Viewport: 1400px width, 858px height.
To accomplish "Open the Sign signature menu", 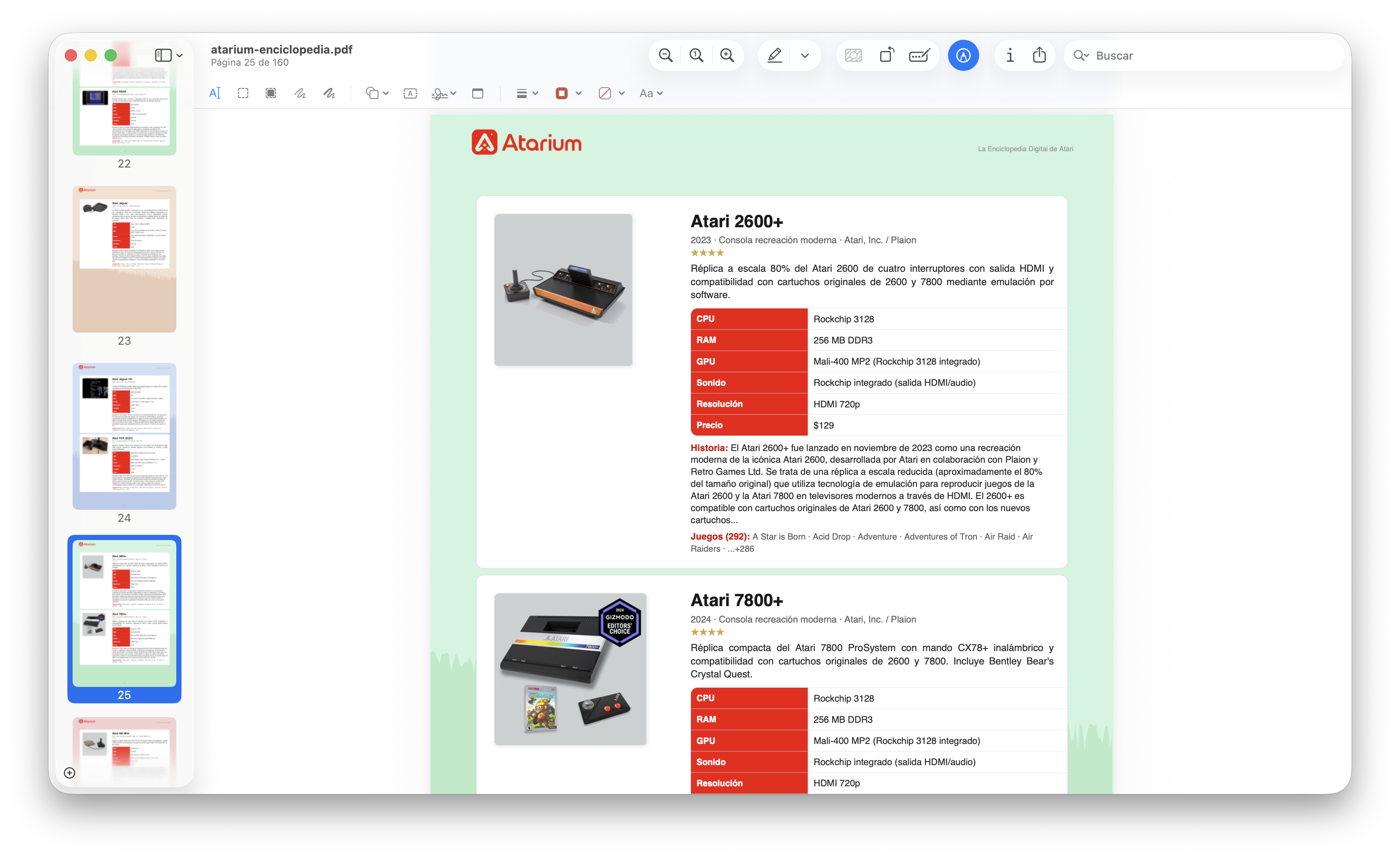I will [x=444, y=93].
